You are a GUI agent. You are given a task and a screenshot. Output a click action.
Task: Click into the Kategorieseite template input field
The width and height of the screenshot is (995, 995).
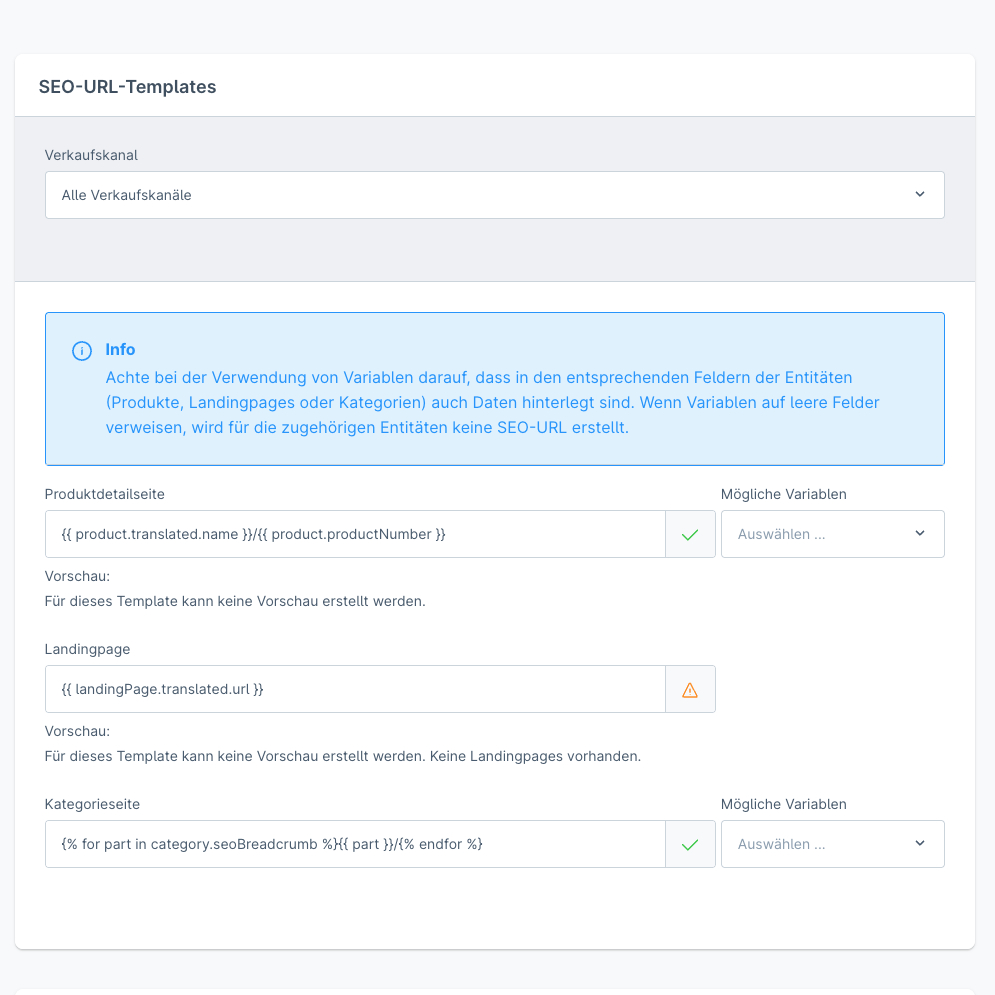pyautogui.click(x=355, y=844)
